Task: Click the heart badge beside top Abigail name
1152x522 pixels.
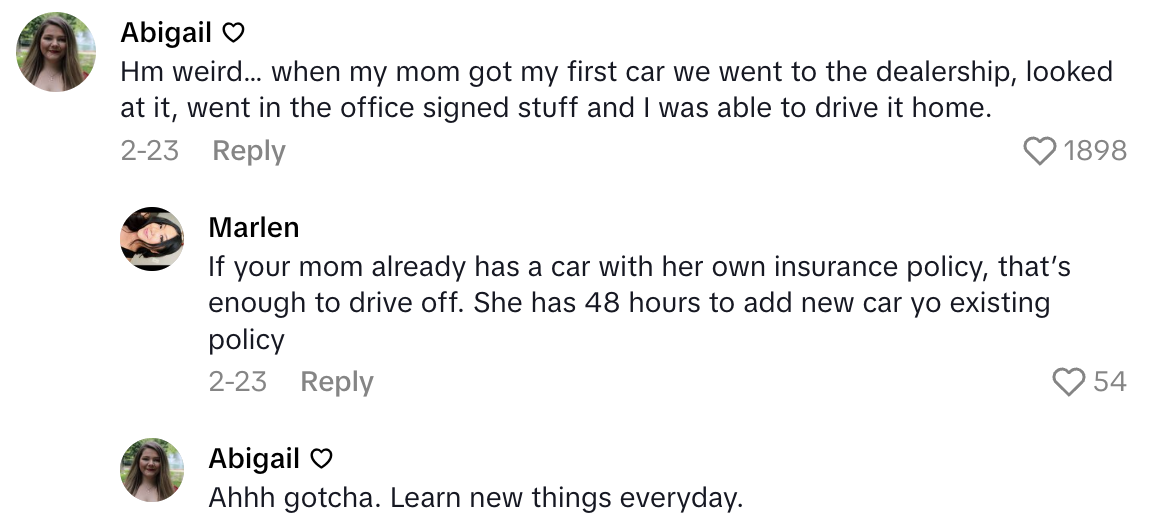Action: [233, 33]
